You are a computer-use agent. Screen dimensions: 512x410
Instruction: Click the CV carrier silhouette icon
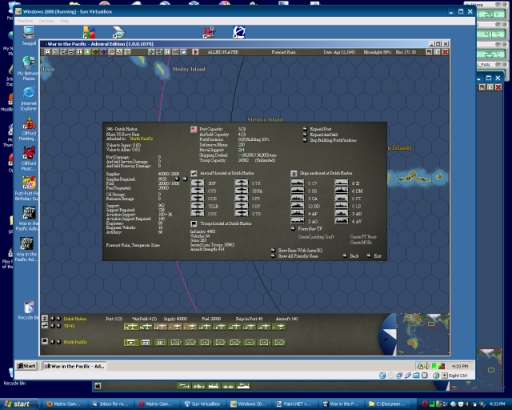(x=297, y=183)
